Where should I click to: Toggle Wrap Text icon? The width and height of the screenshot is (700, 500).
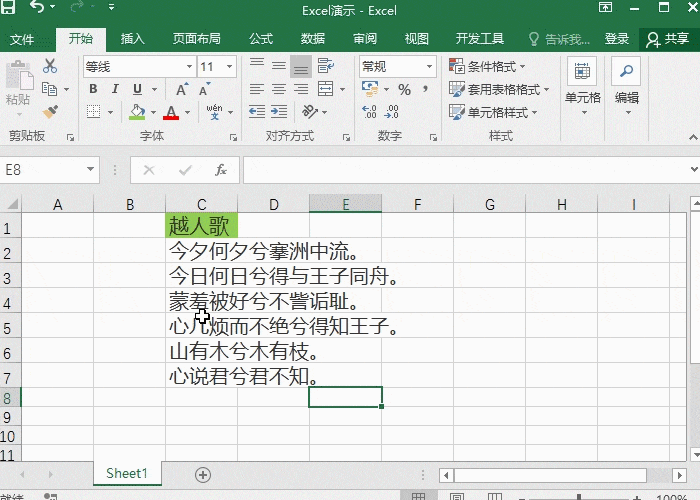coord(325,66)
